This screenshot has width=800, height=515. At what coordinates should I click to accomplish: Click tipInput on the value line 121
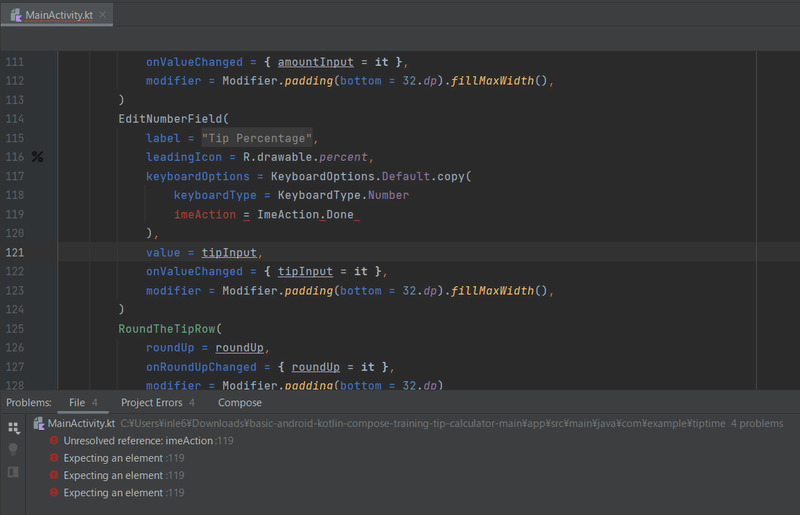coord(229,253)
